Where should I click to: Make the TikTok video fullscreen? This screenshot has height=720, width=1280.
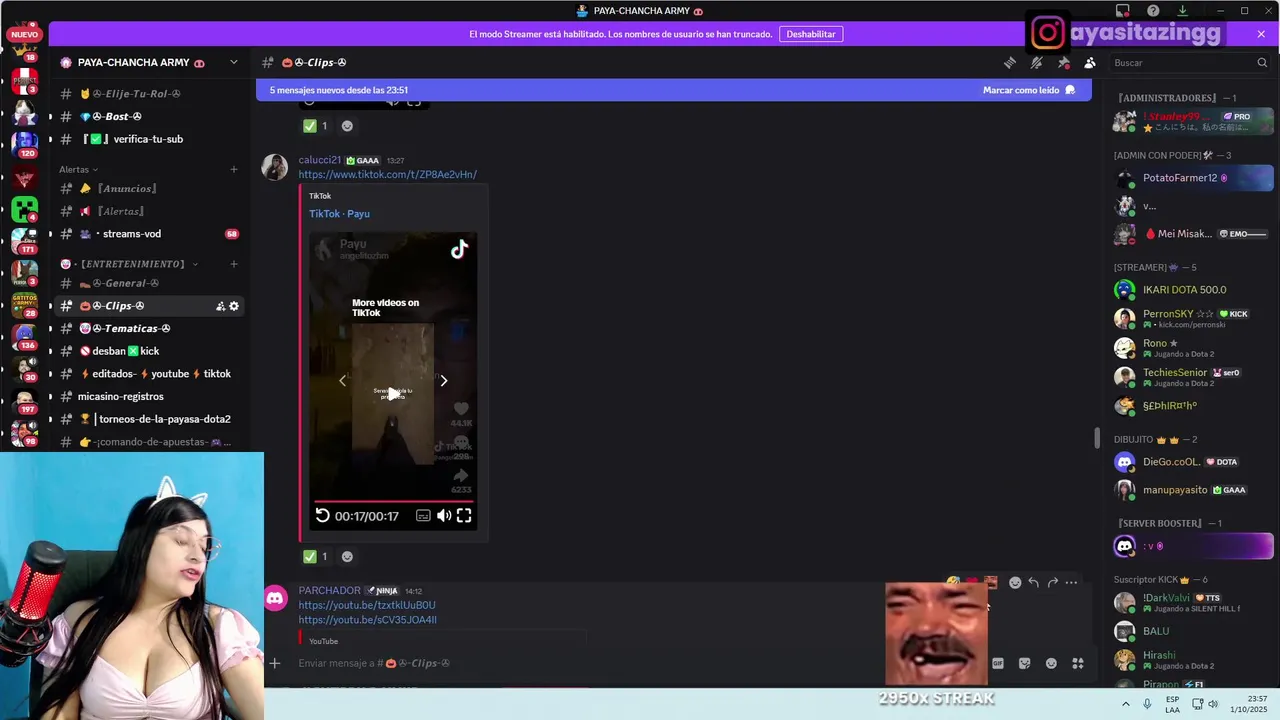tap(464, 516)
